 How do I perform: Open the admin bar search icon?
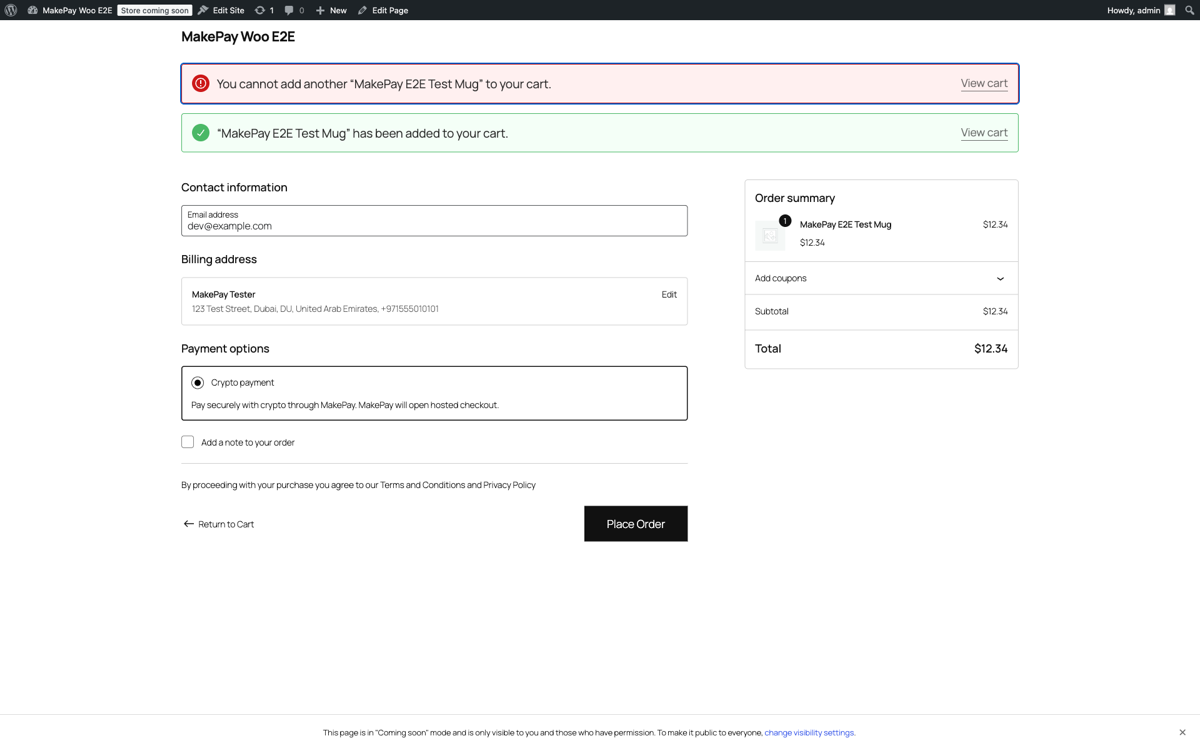[x=1190, y=10]
